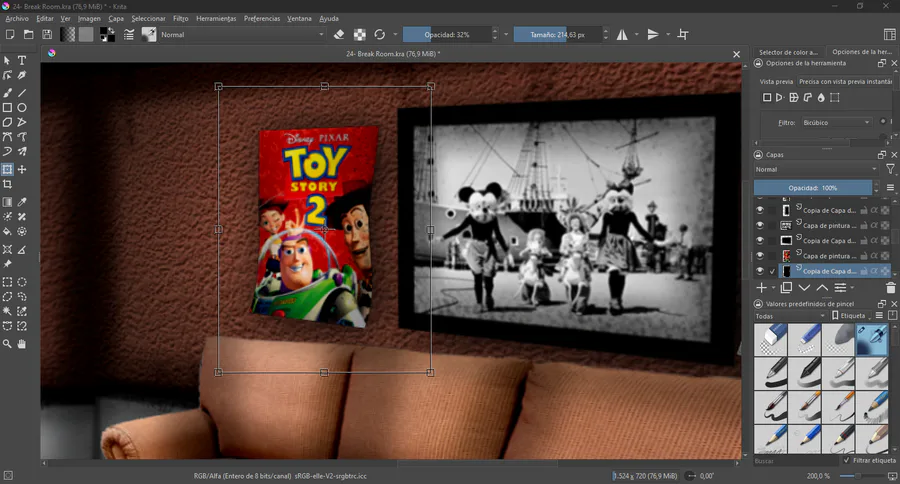Select the Crop tool
Image resolution: width=900 pixels, height=484 pixels.
point(7,185)
